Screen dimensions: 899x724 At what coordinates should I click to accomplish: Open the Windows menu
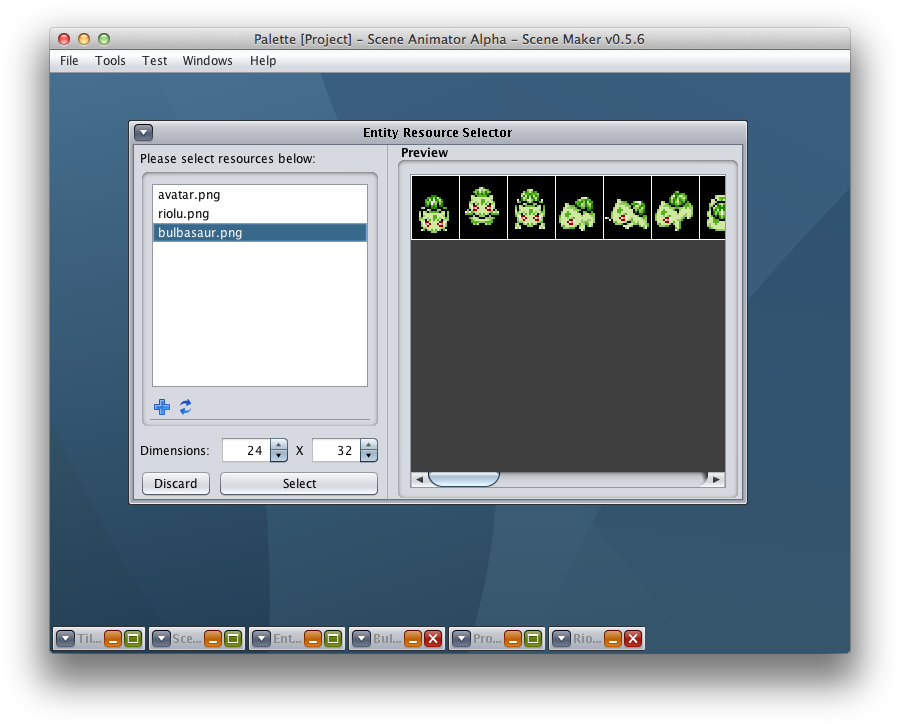click(x=207, y=61)
